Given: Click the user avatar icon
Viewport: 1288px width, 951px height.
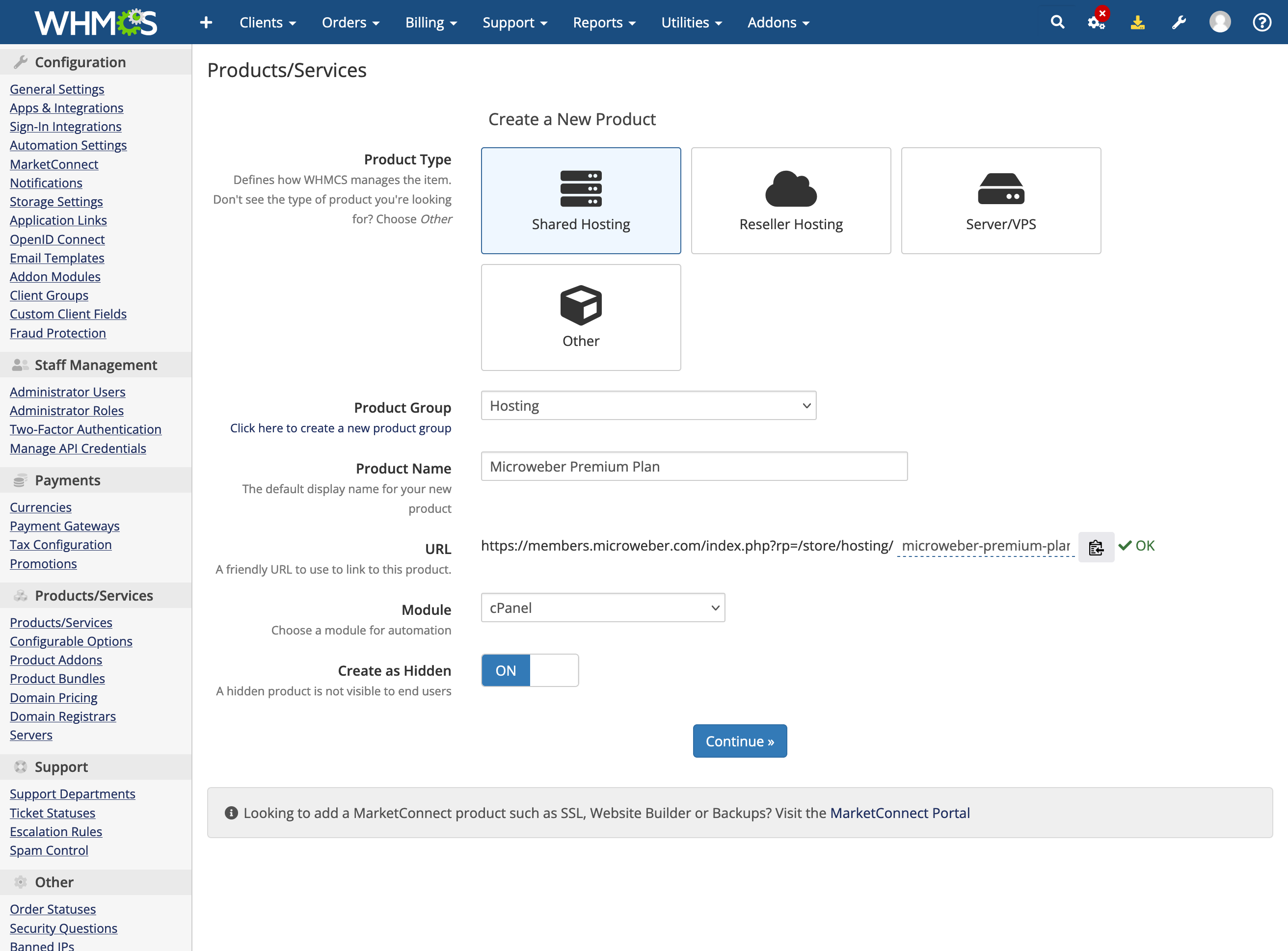Looking at the screenshot, I should (x=1219, y=23).
